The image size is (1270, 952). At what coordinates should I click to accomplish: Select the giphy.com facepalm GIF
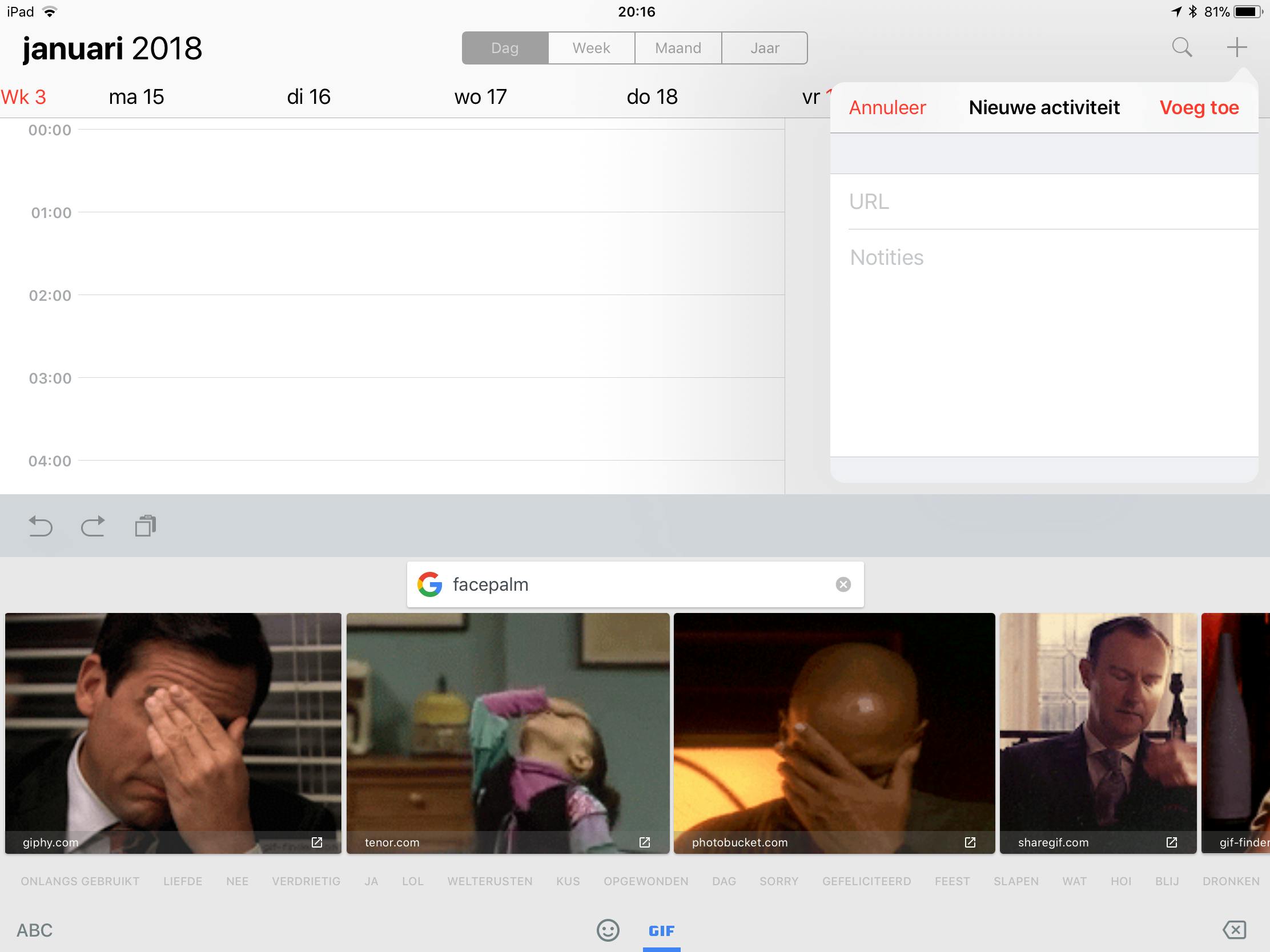pyautogui.click(x=174, y=733)
